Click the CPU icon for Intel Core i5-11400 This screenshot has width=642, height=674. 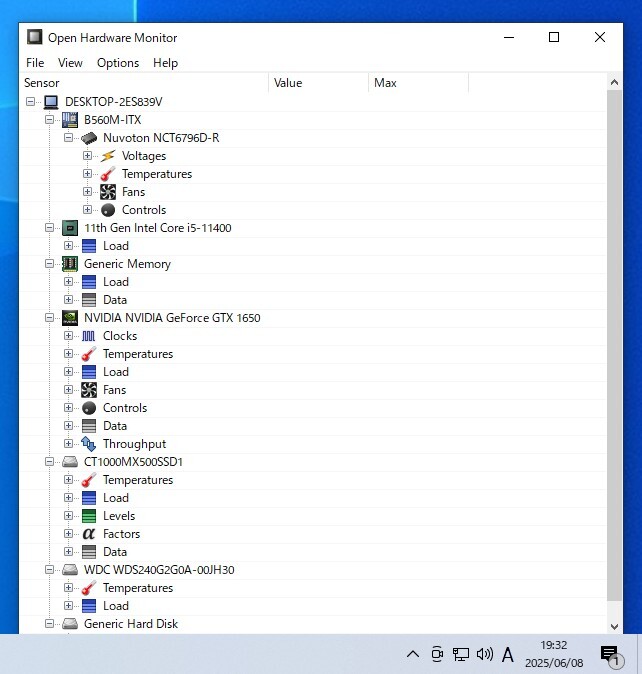tap(70, 228)
